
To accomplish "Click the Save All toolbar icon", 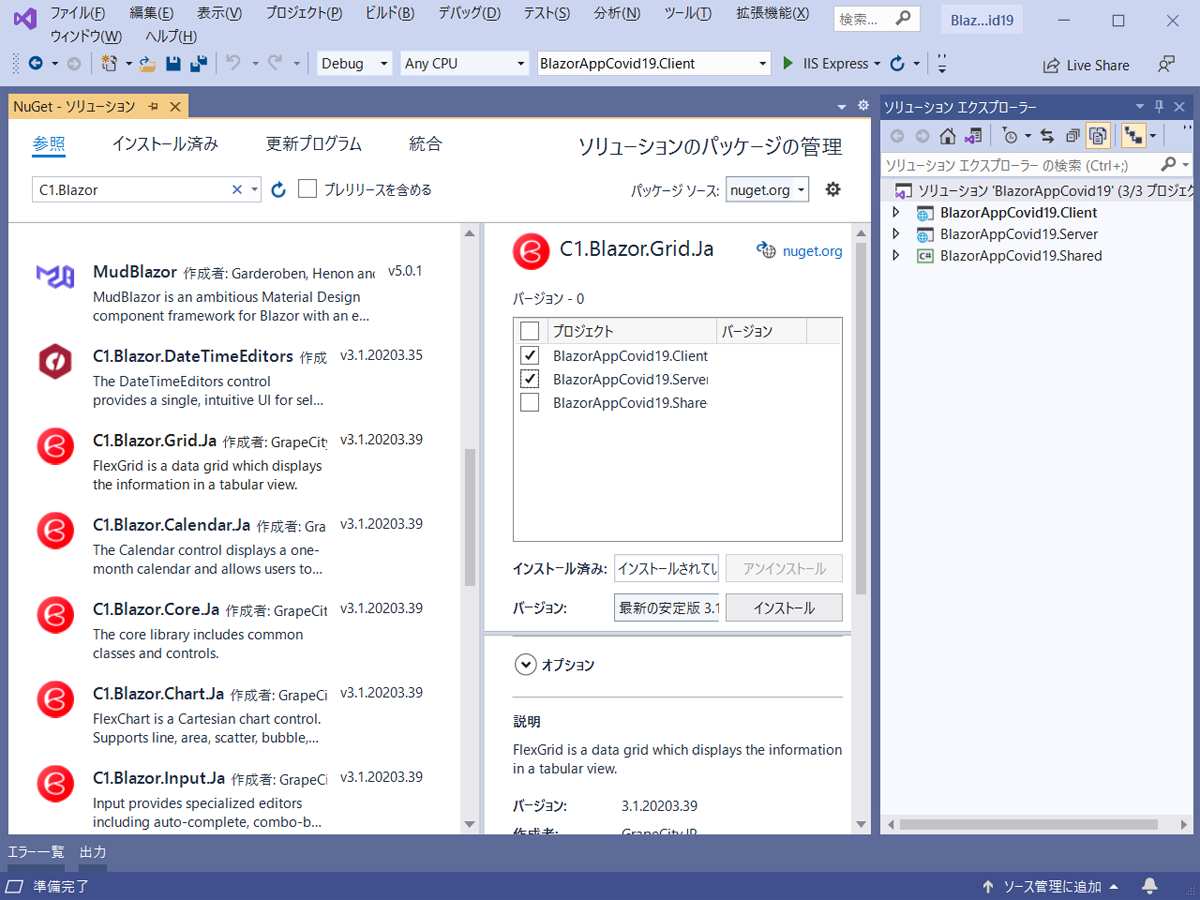I will (198, 63).
